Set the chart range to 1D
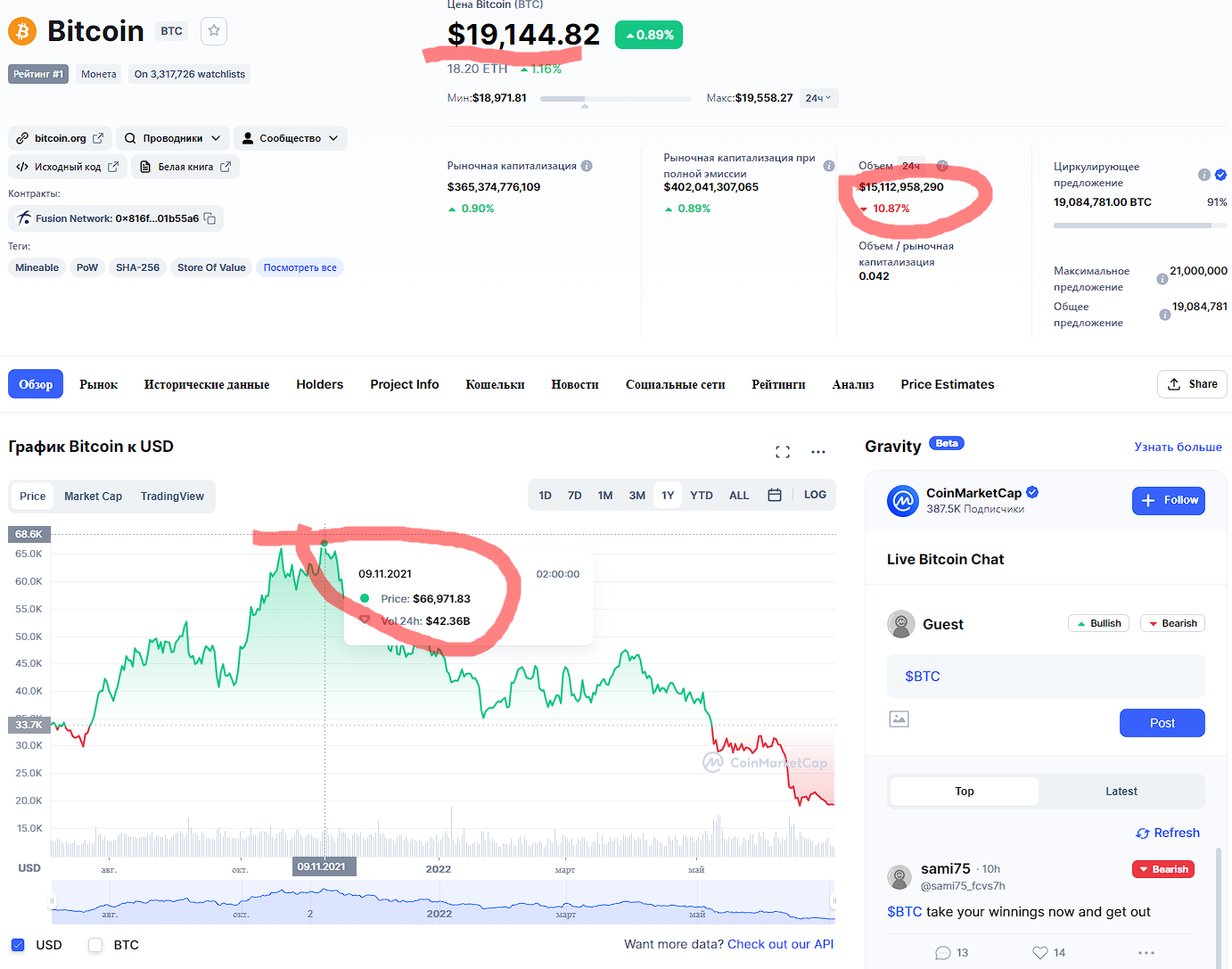The width and height of the screenshot is (1232, 969). (546, 495)
